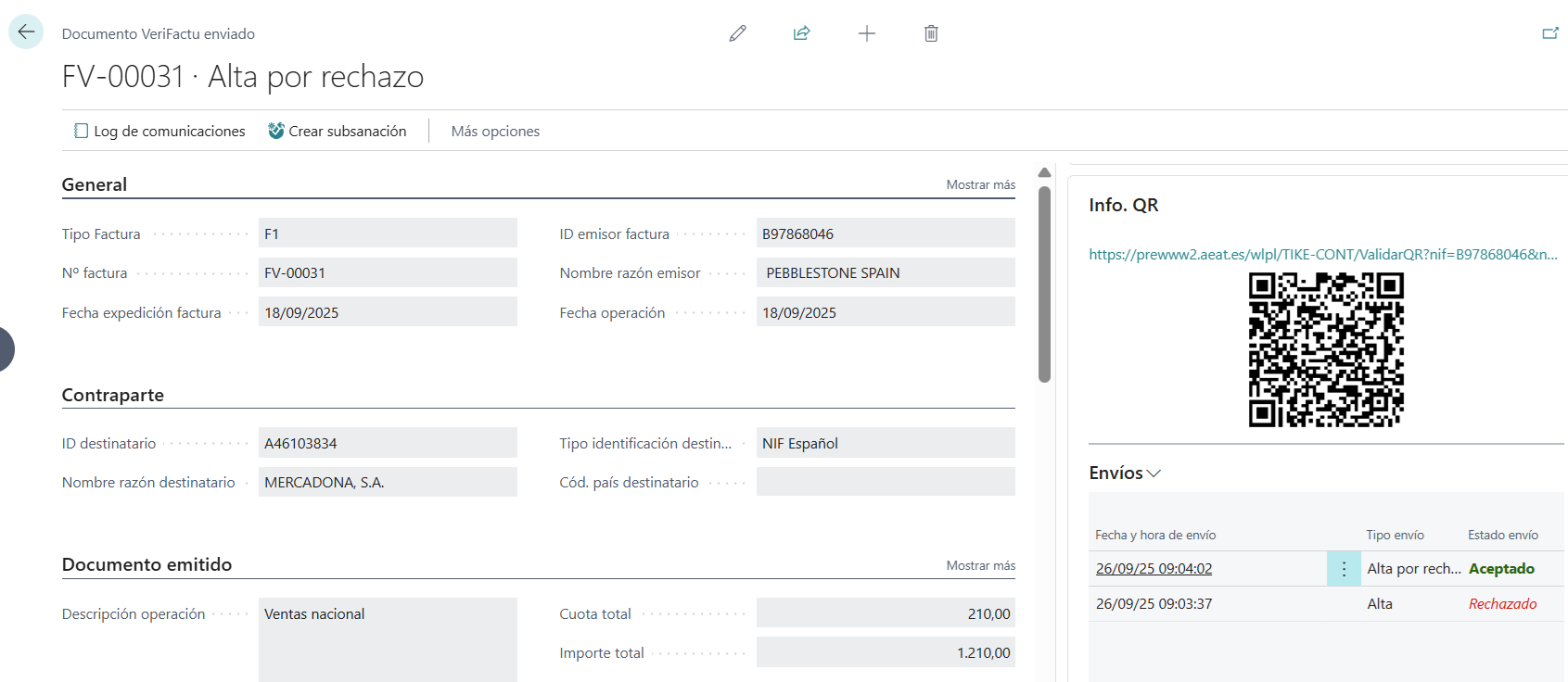The height and width of the screenshot is (682, 1568).
Task: Click Crear subsanación action
Action: click(338, 132)
